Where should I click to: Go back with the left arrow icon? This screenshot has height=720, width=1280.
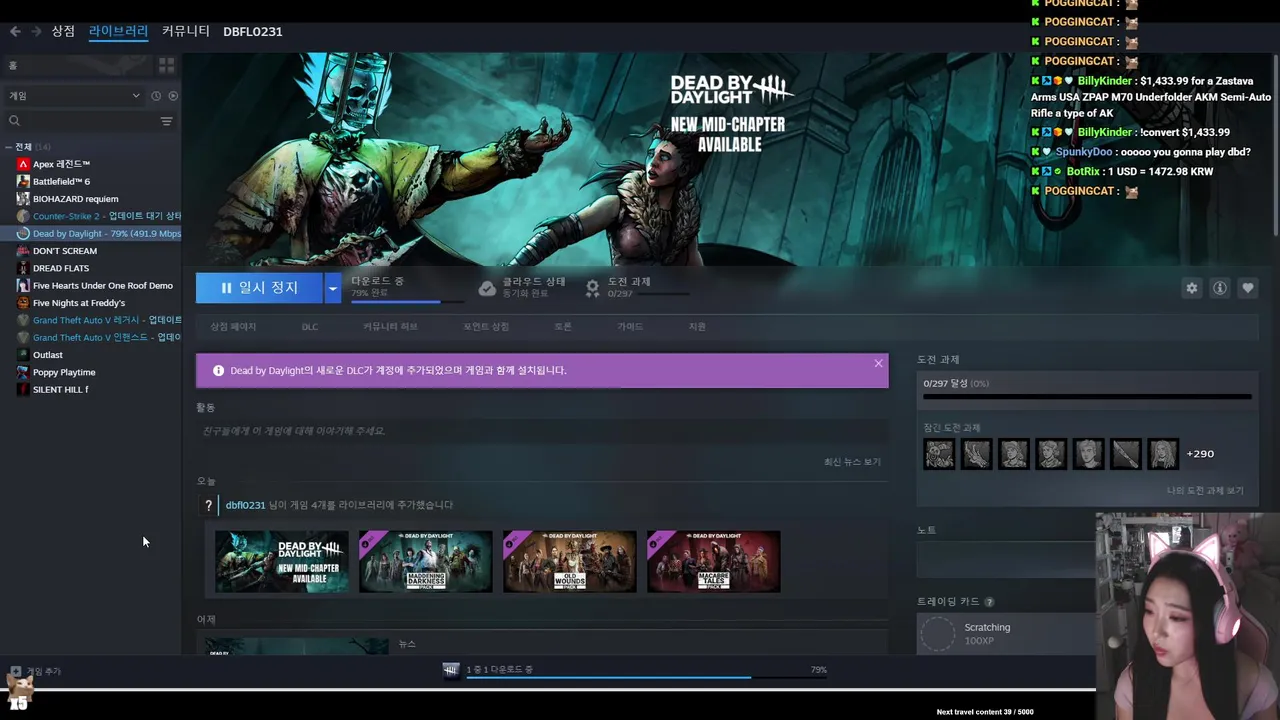(x=15, y=31)
